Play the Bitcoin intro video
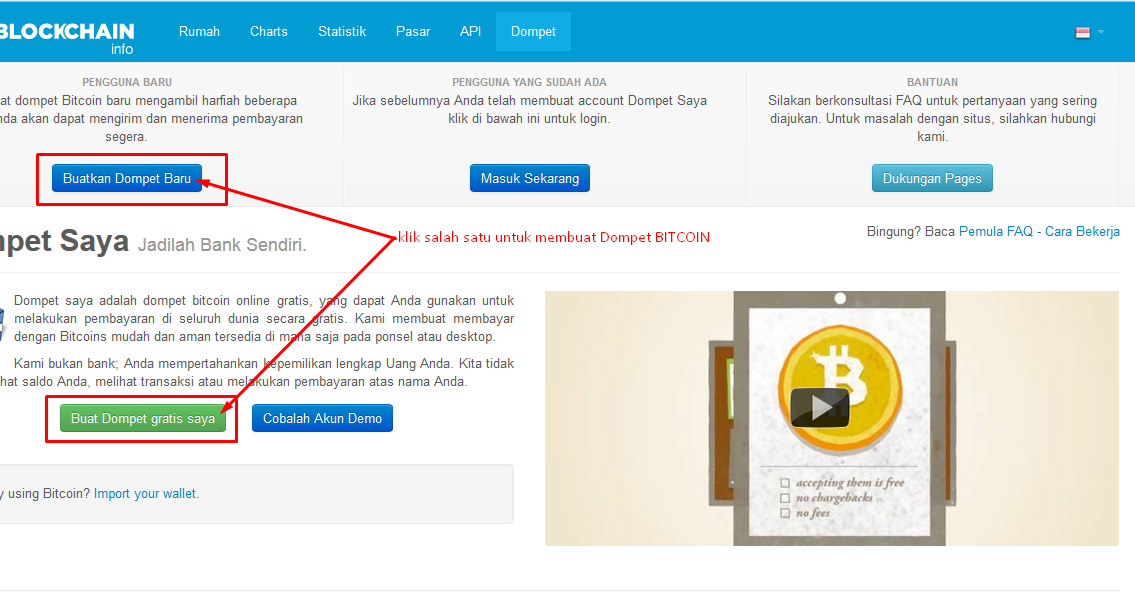The image size is (1135, 596). pos(819,407)
